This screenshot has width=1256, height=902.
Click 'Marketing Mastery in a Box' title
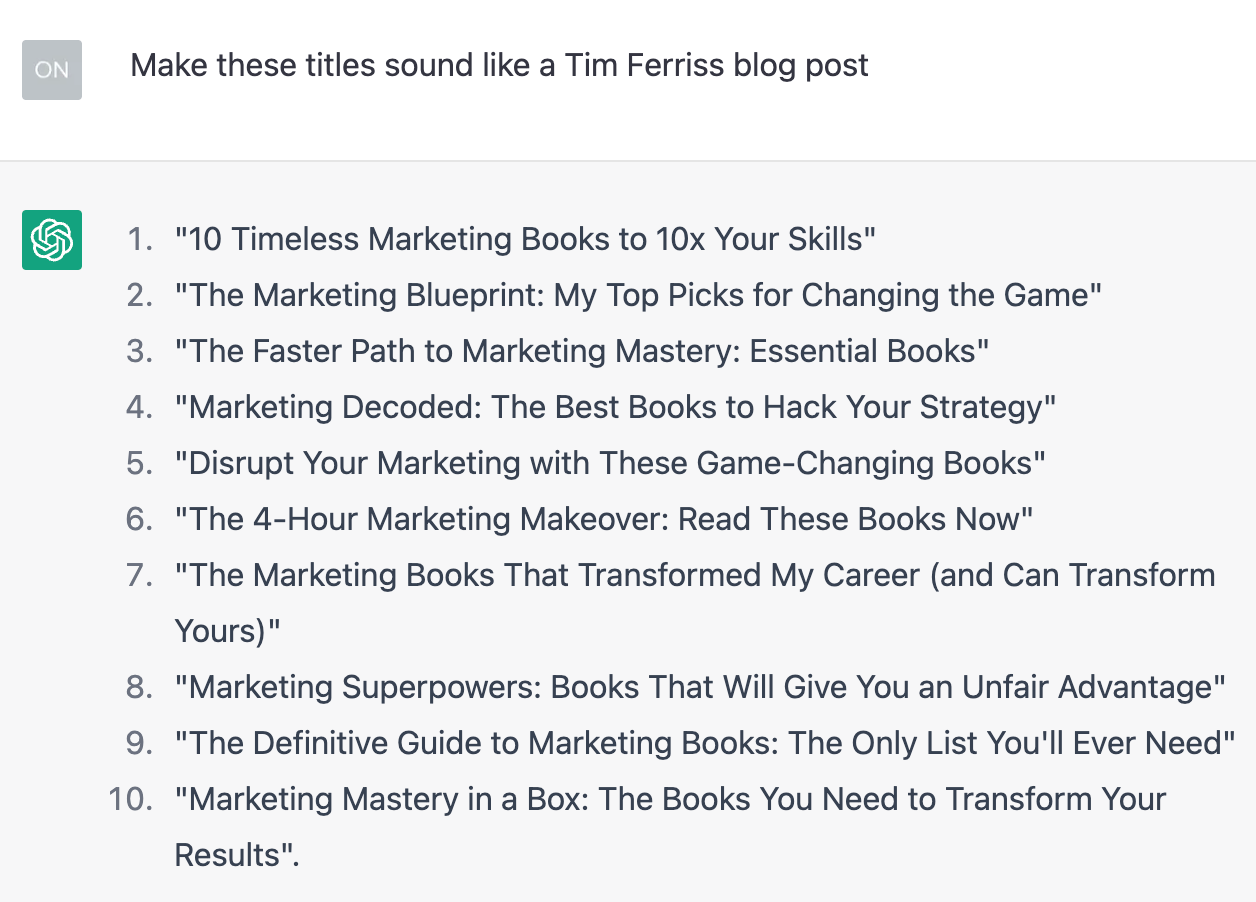pyautogui.click(x=667, y=798)
